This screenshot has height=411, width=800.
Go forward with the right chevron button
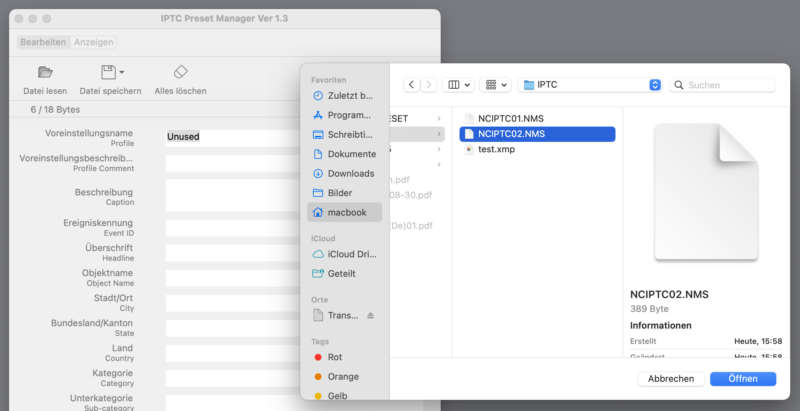[x=428, y=85]
